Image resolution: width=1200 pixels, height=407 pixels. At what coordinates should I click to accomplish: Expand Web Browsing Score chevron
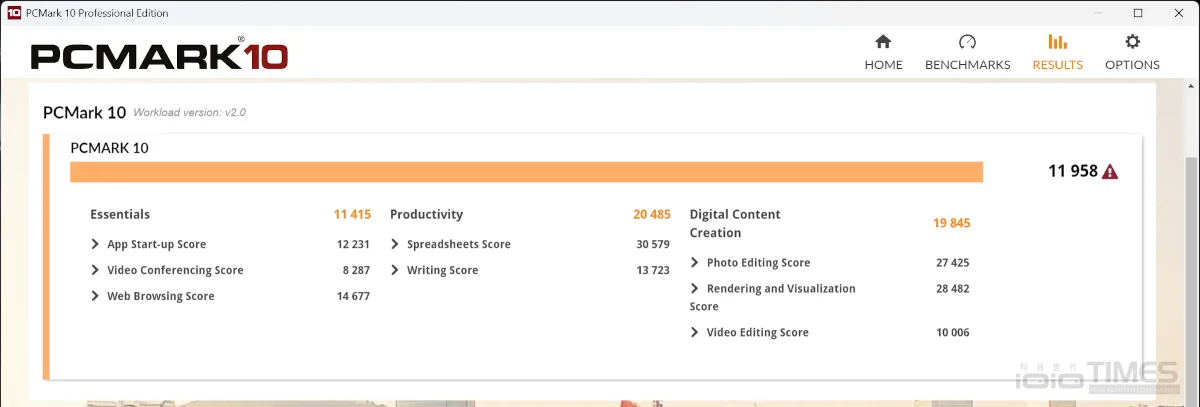click(x=95, y=296)
